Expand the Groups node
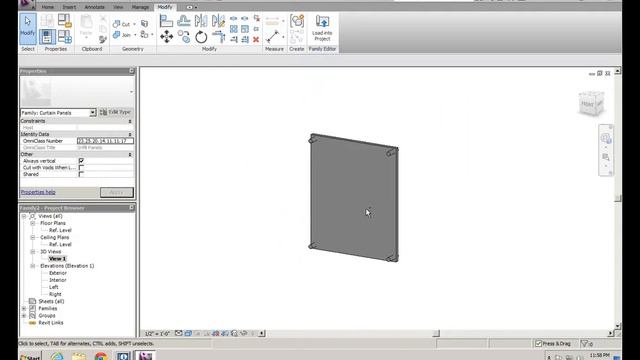Viewport: 640px width, 360px height. click(24, 316)
